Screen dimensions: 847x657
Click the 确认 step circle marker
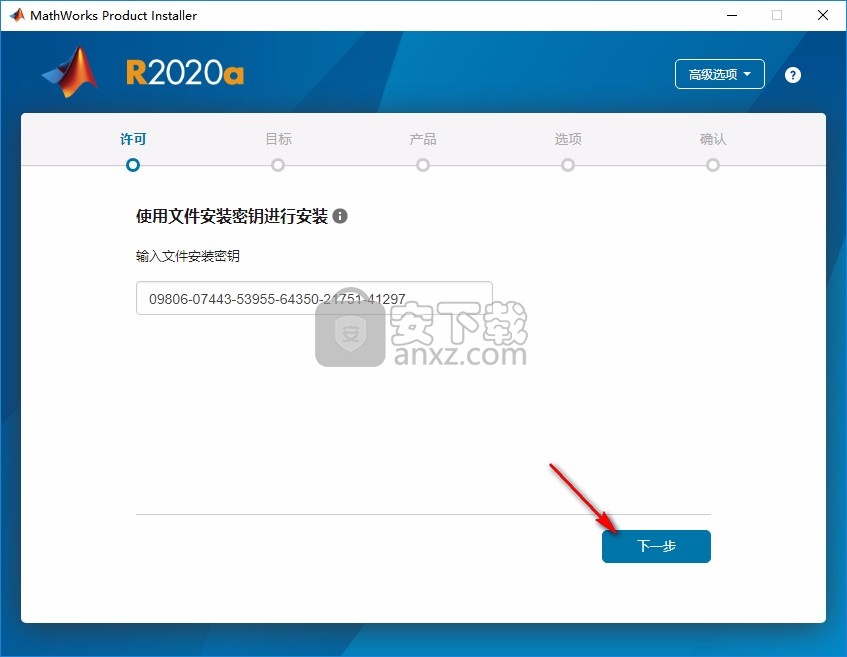713,165
